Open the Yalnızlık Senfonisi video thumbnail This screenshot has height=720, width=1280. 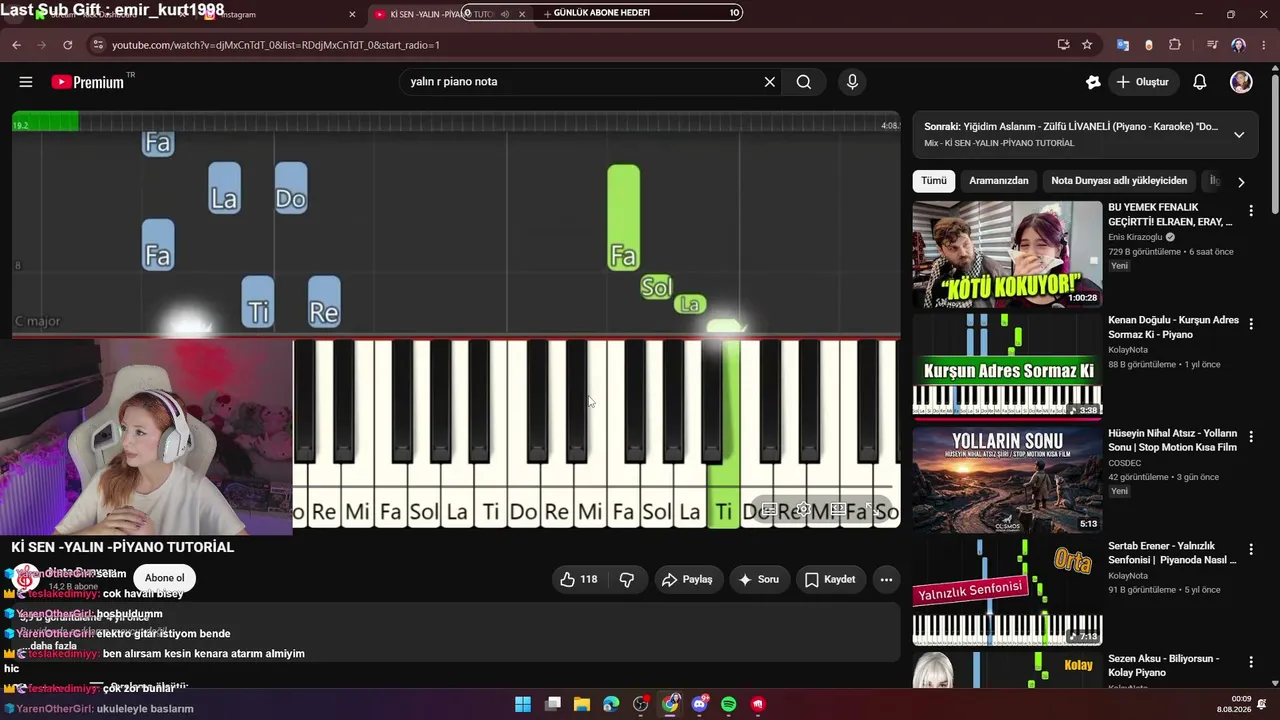pos(1007,593)
